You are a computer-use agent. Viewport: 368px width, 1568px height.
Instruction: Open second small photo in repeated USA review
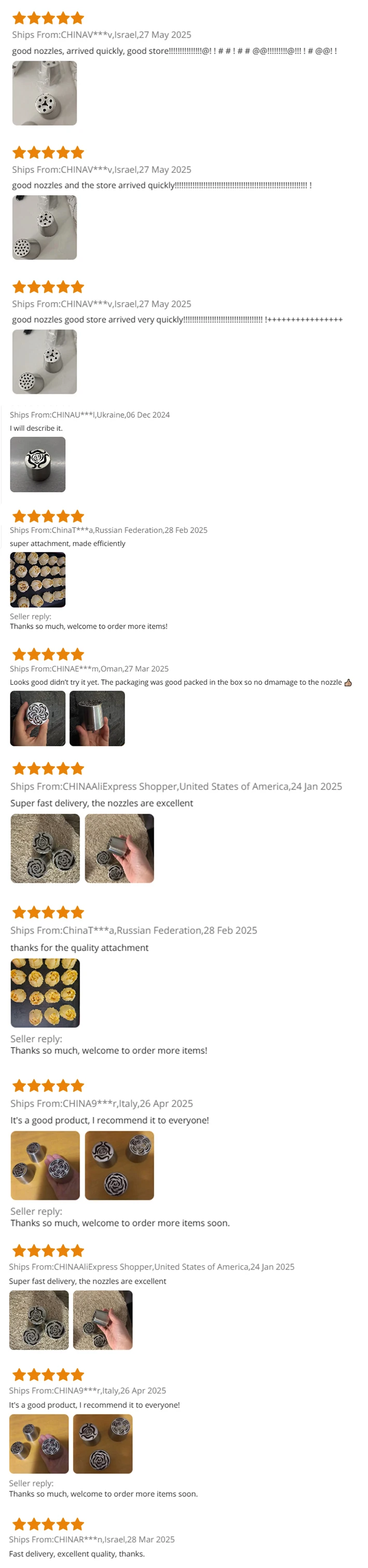[x=103, y=1320]
